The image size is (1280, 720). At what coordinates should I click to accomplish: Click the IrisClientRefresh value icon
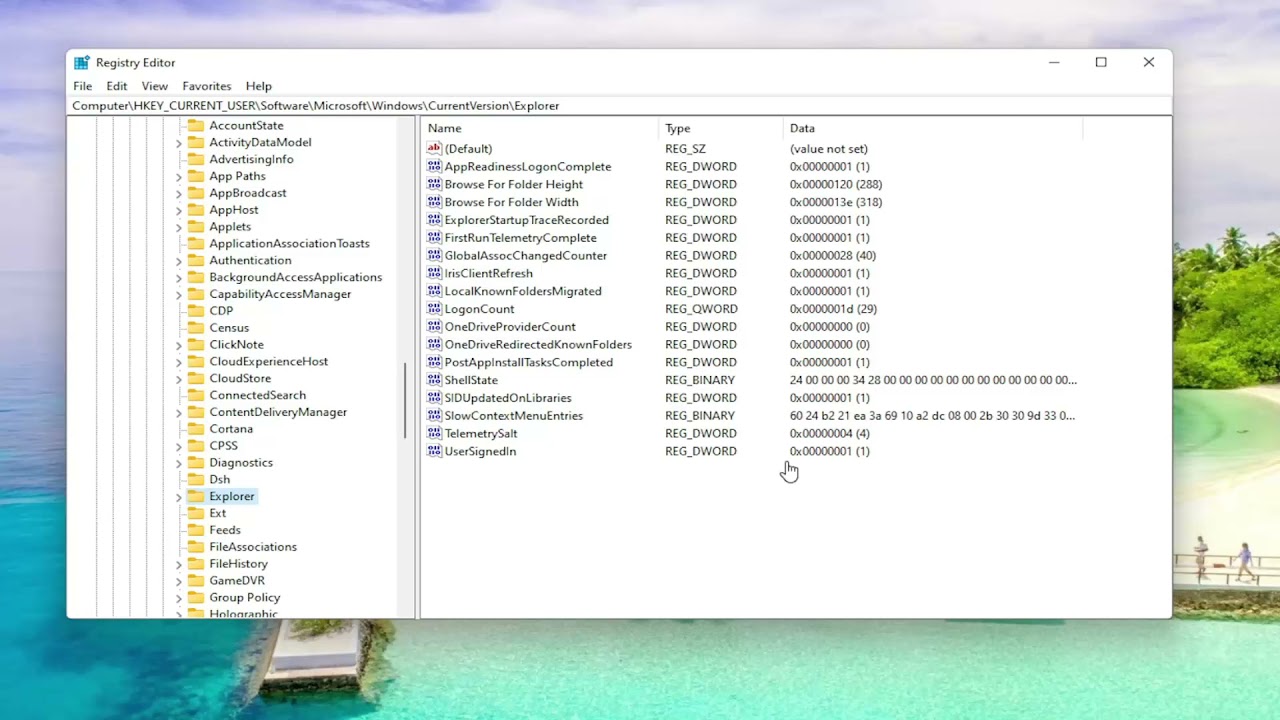point(434,273)
